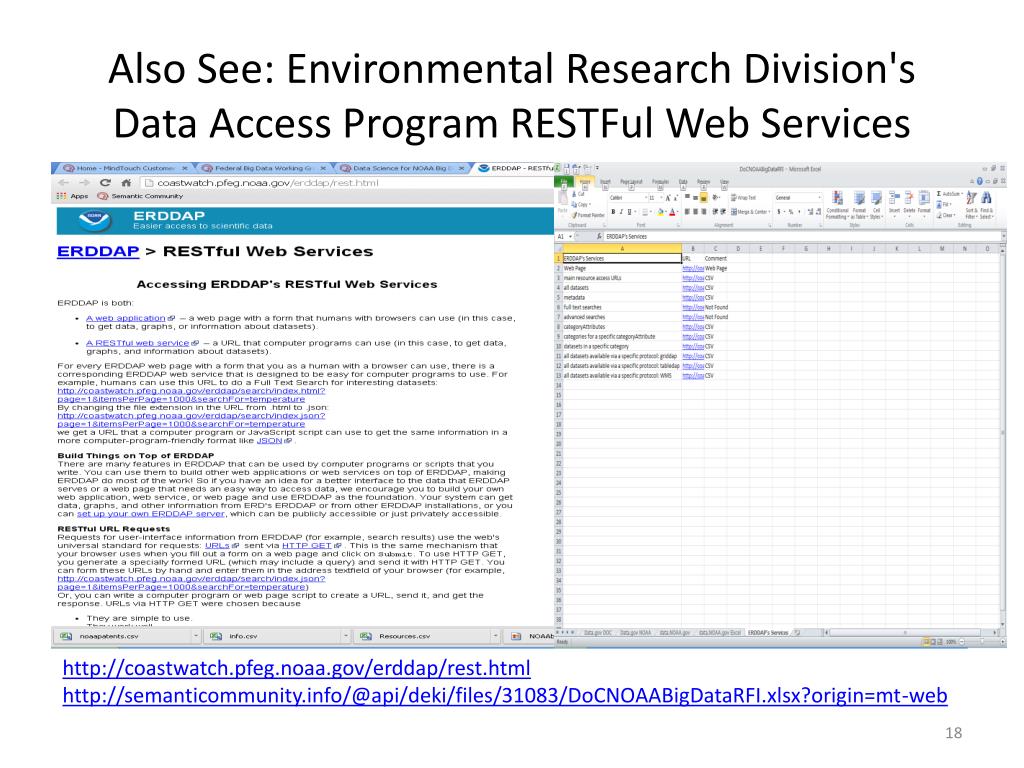Switch to Data.gov NOAA sheet tab
Screen dimensions: 1024x768
tap(635, 633)
